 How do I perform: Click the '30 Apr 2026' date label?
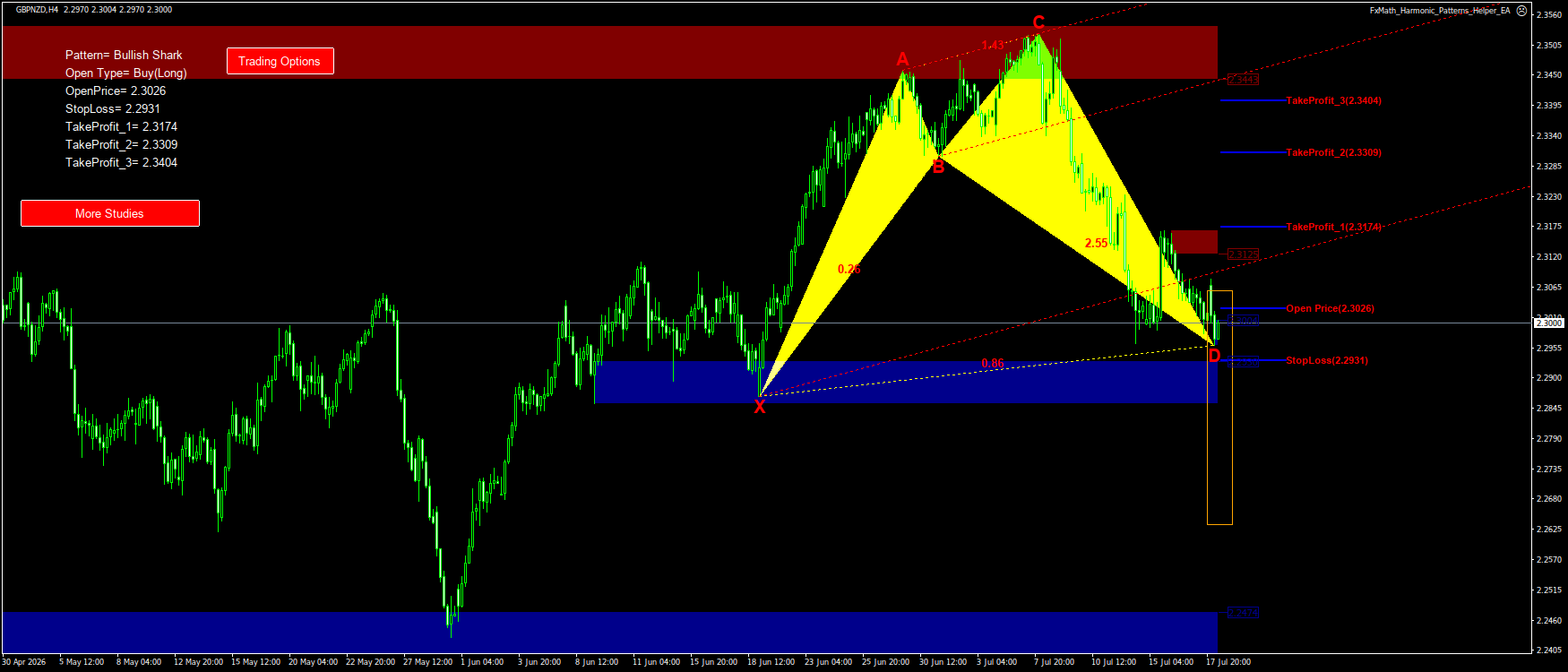pyautogui.click(x=24, y=662)
